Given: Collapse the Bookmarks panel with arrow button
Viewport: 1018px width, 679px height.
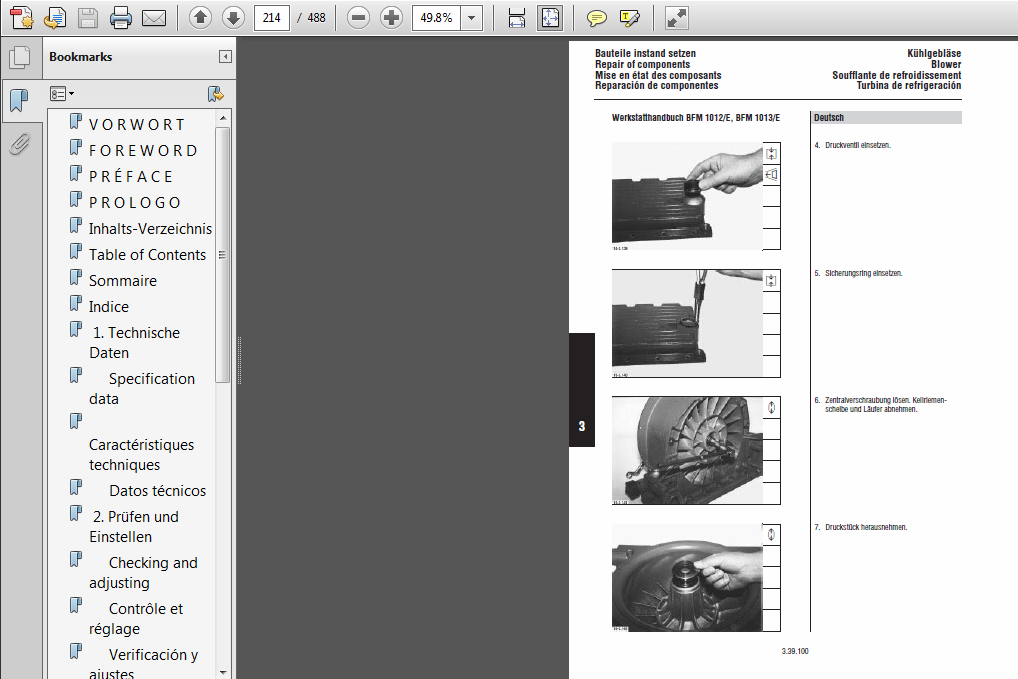Looking at the screenshot, I should tap(225, 56).
